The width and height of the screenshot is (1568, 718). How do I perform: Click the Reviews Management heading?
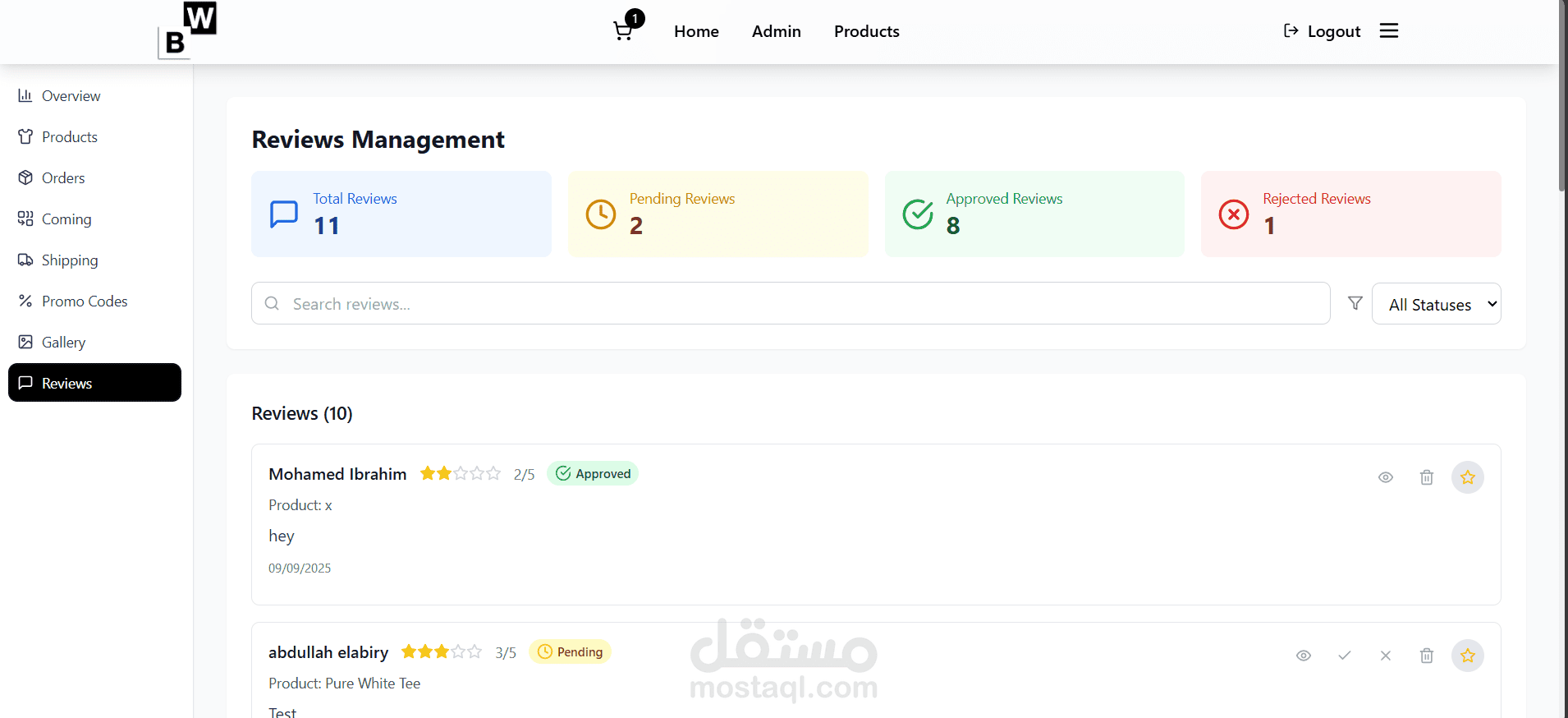tap(378, 140)
